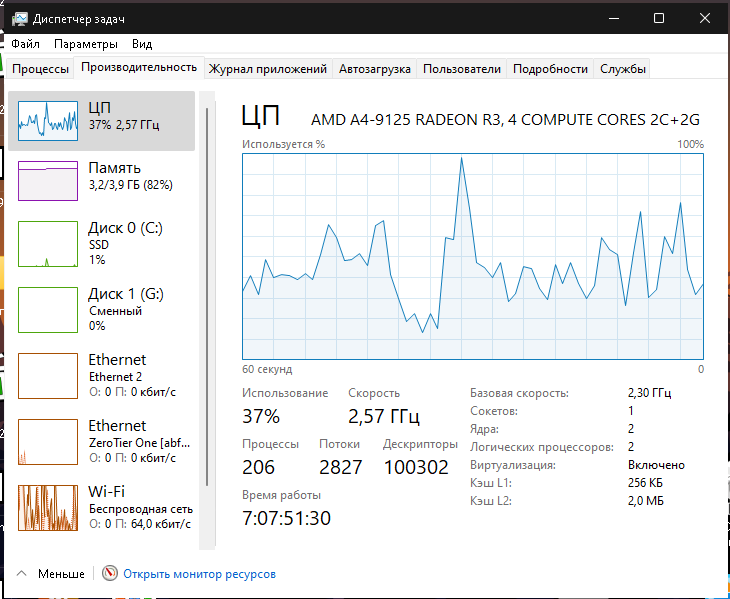Switch to the Журнал приложений tab

click(268, 69)
